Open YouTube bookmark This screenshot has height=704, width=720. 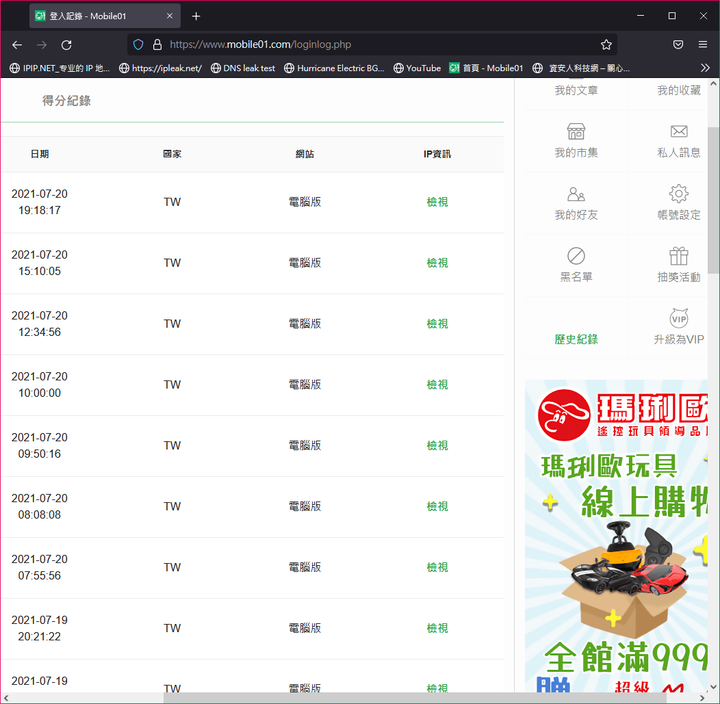(417, 68)
